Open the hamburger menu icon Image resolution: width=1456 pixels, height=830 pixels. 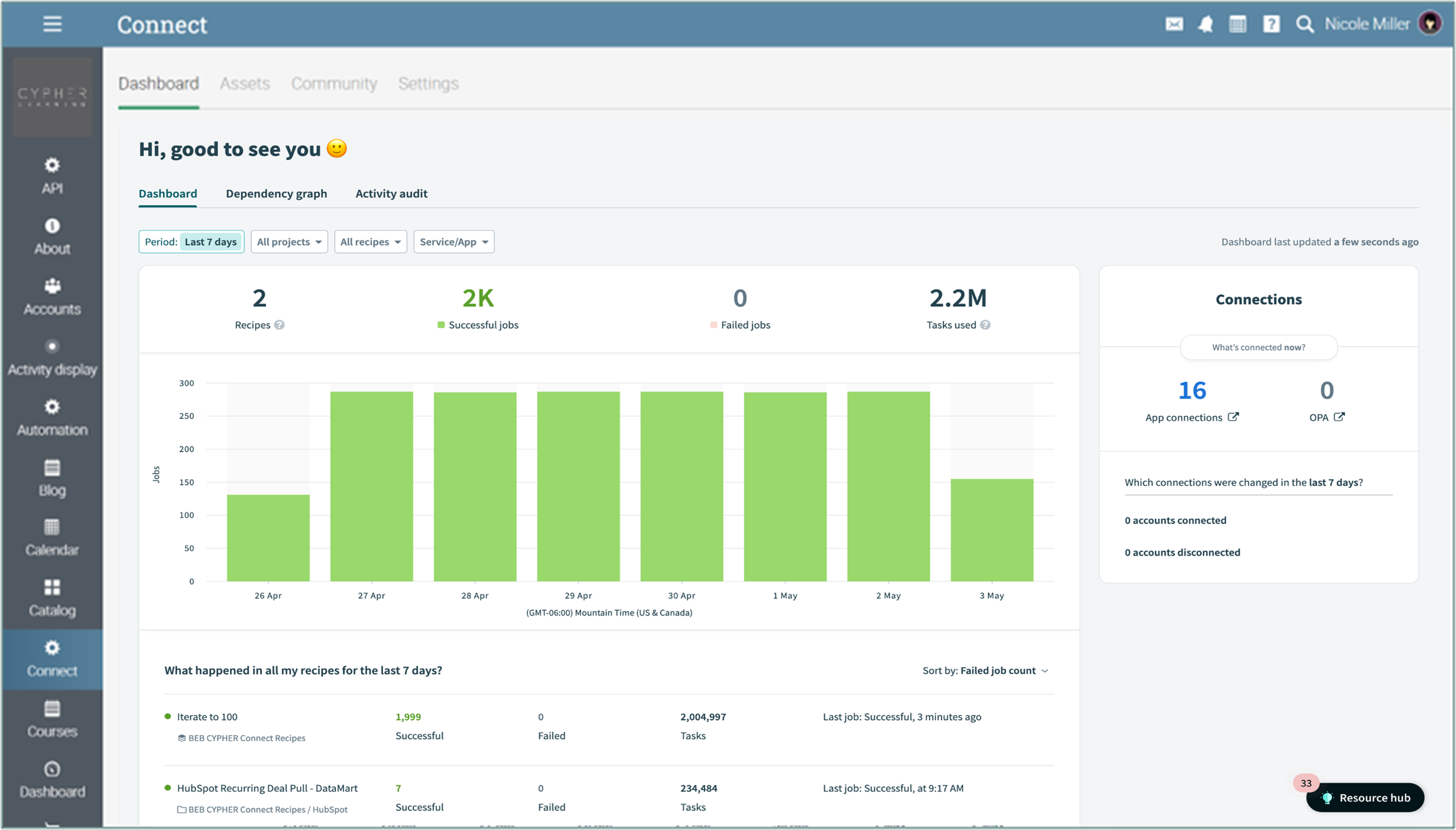(x=52, y=24)
